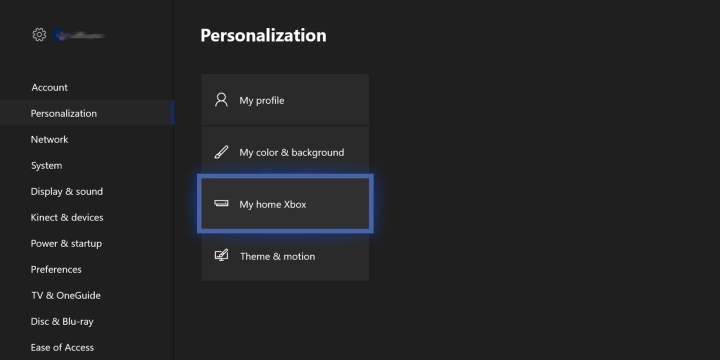
Task: Select the highlighted My home Xbox tile
Action: [285, 204]
